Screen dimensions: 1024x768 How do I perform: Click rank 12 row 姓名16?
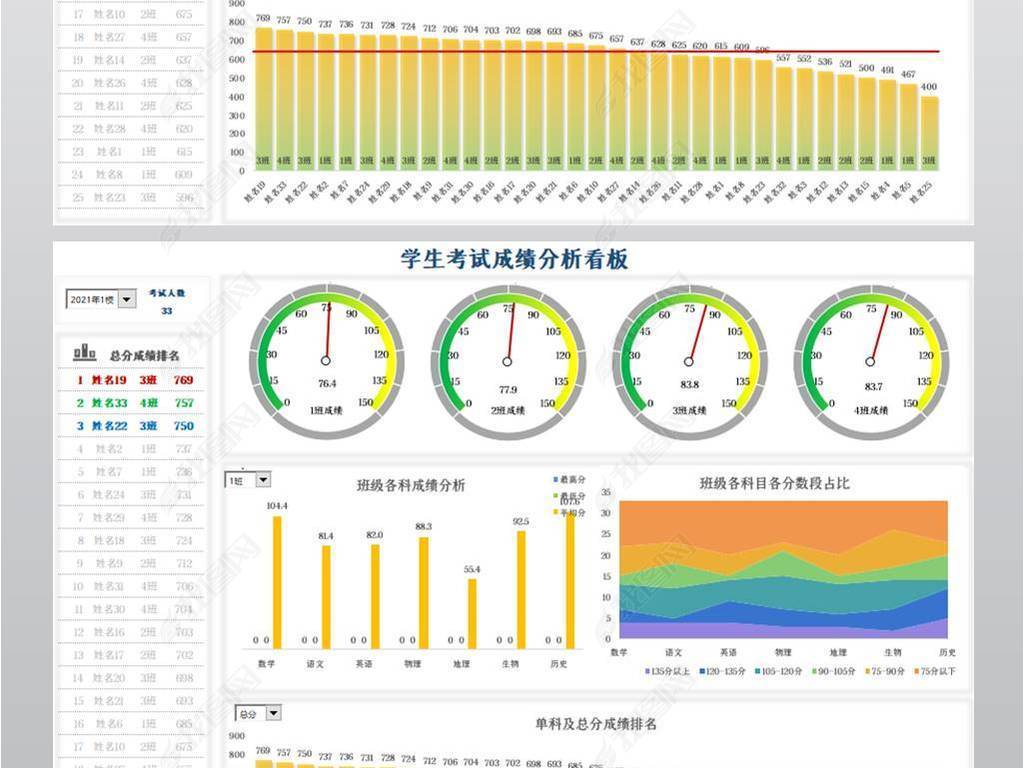click(131, 632)
